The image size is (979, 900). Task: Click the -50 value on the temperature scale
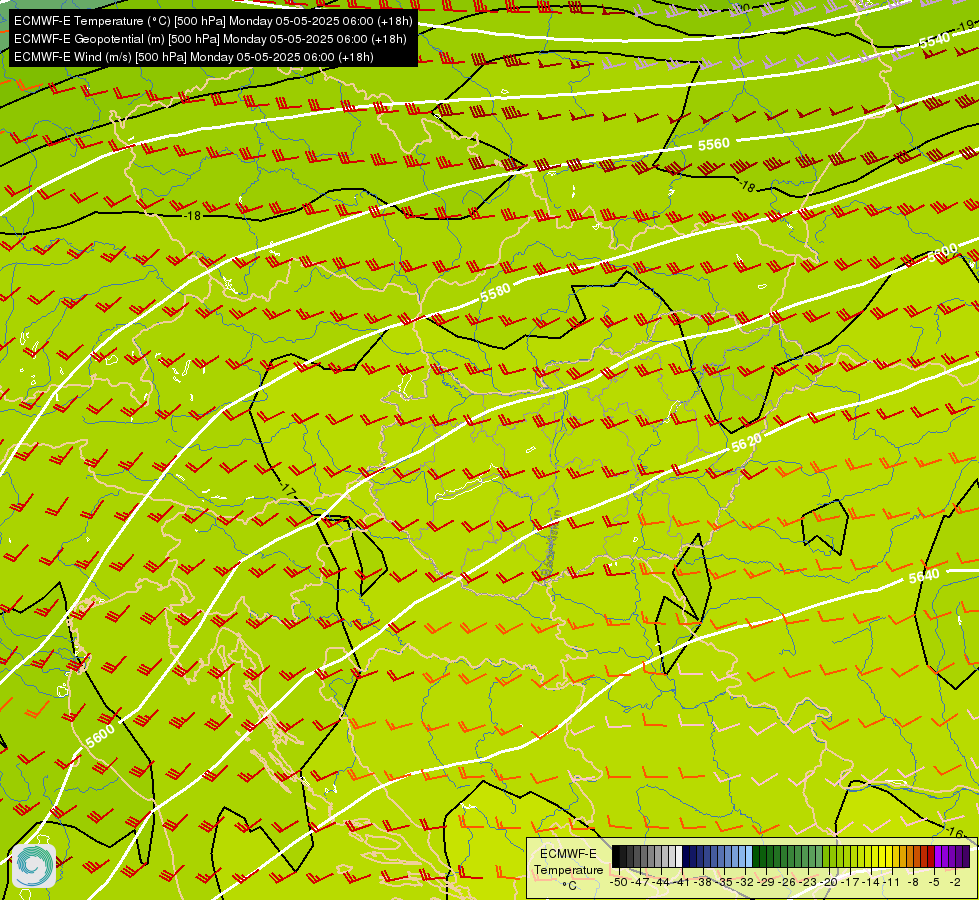pyautogui.click(x=619, y=883)
